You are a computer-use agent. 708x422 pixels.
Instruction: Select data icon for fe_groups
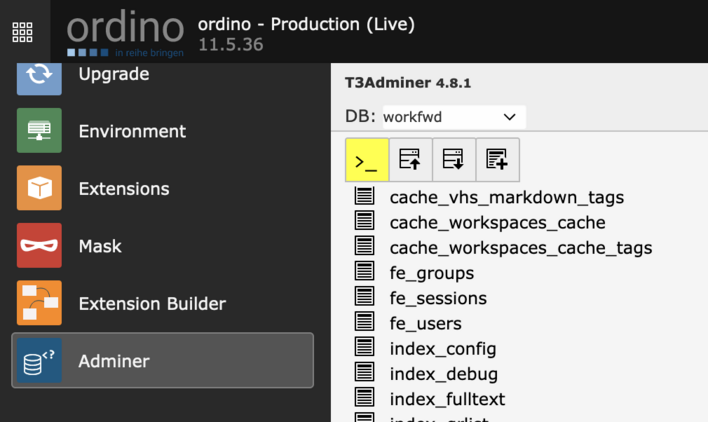(364, 271)
